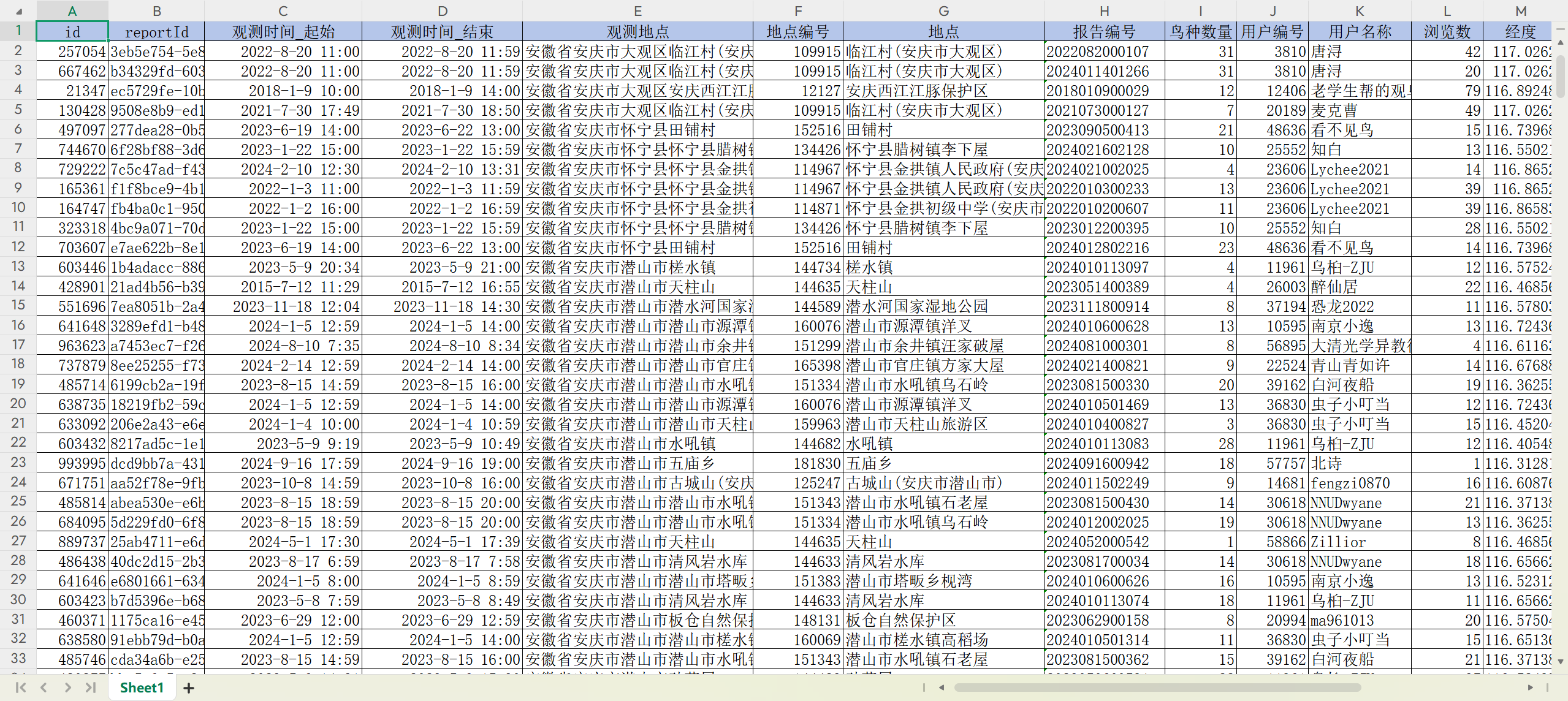Click vertical scrollbar down arrow
The height and width of the screenshot is (701, 1568).
1561,662
